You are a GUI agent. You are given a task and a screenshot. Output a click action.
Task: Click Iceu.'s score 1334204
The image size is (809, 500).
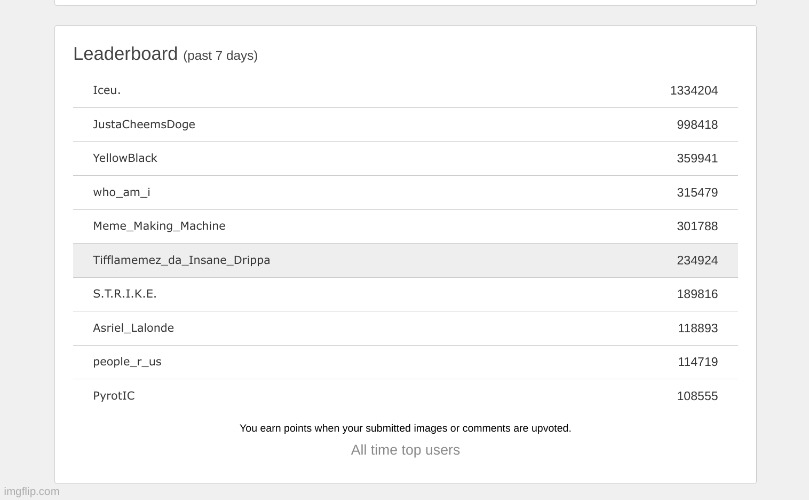click(694, 91)
